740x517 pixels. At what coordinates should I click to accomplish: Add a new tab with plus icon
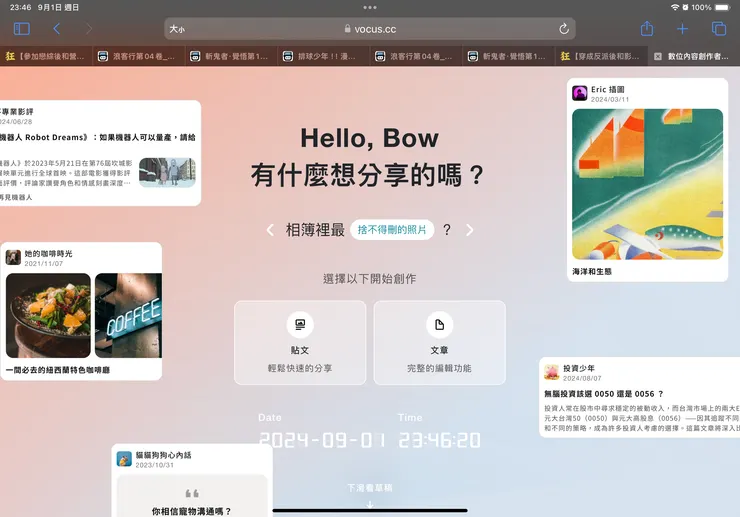tap(682, 29)
